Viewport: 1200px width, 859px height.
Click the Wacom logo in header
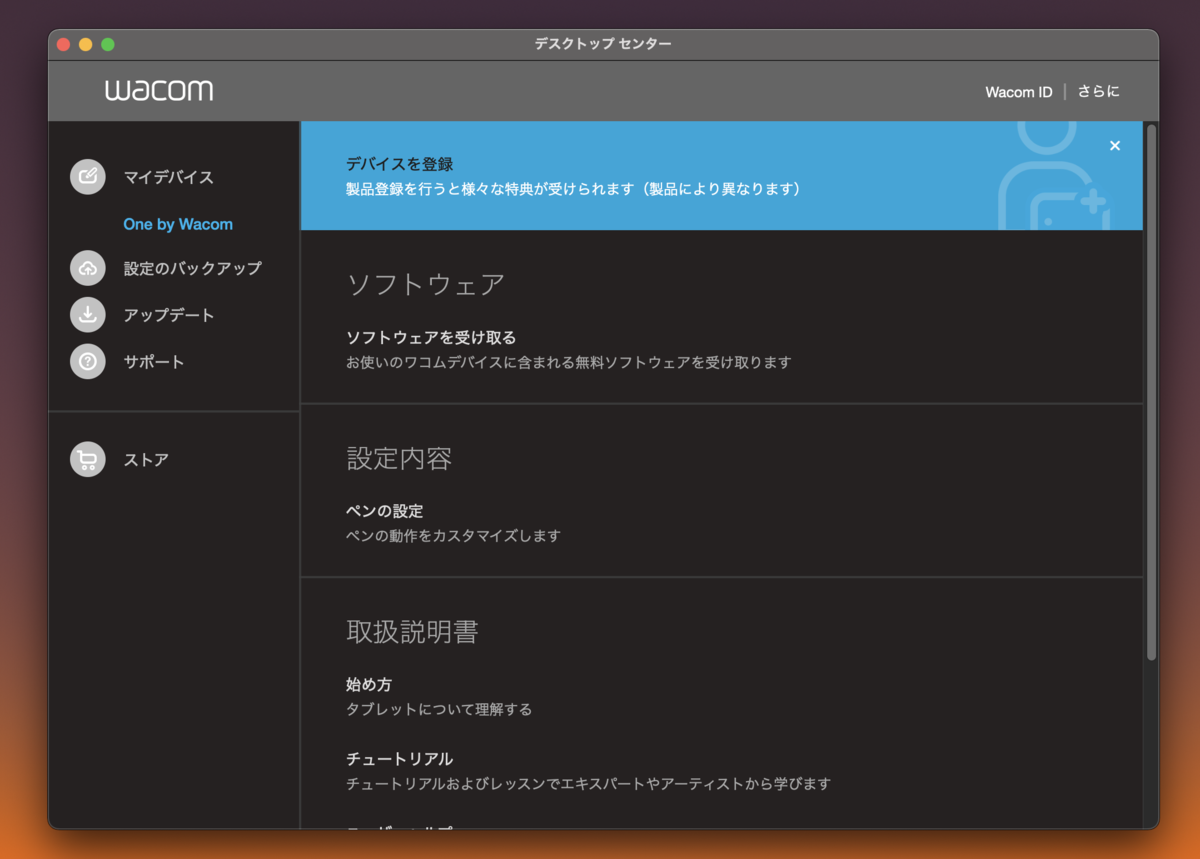(159, 91)
